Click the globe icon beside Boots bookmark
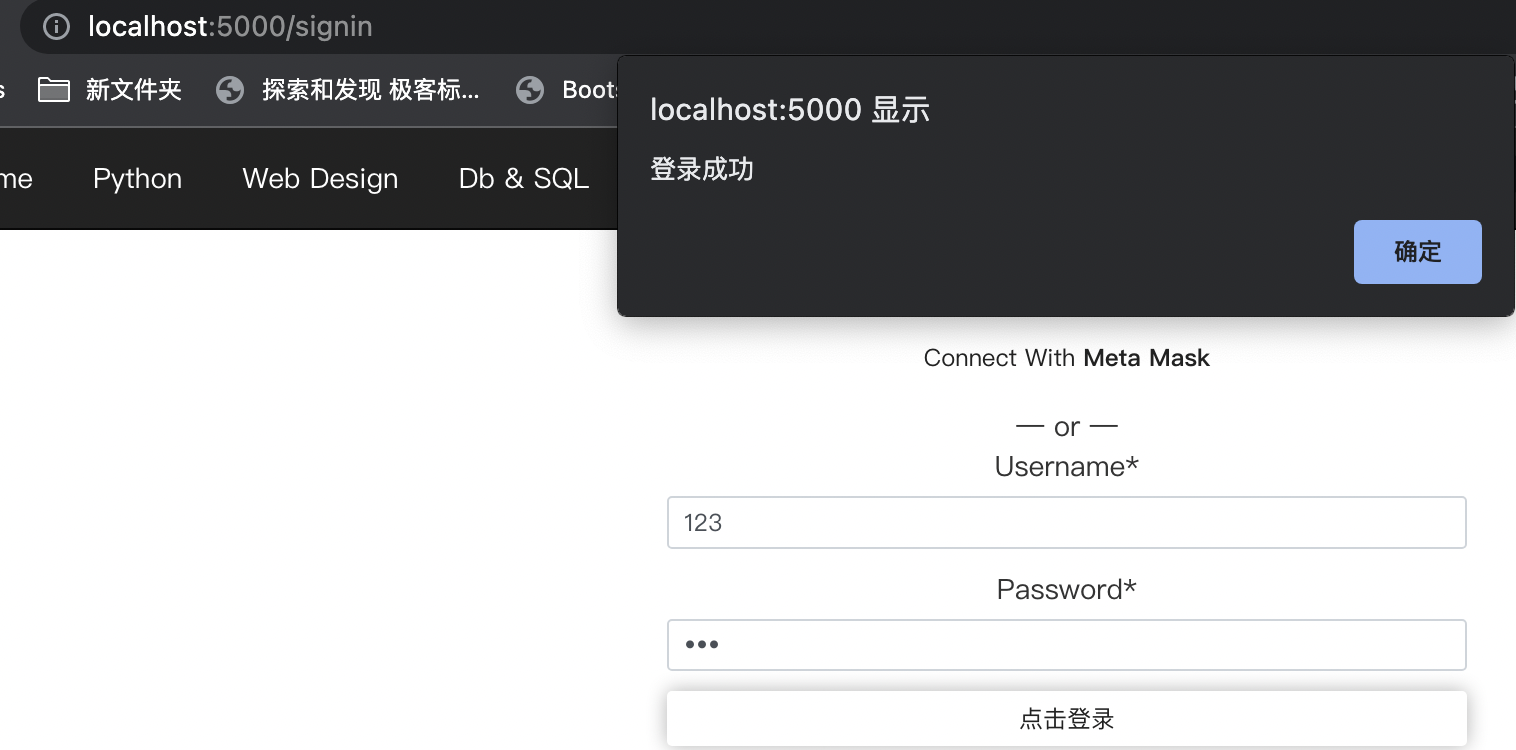1516x750 pixels. click(530, 90)
